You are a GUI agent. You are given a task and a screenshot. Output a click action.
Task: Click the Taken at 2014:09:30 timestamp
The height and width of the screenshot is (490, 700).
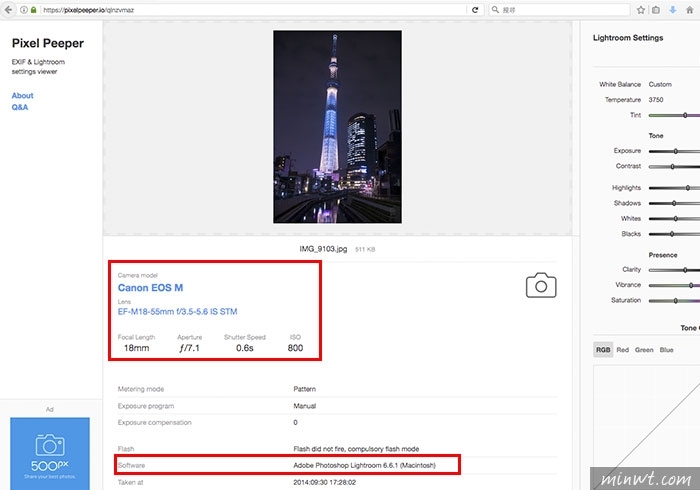(325, 482)
